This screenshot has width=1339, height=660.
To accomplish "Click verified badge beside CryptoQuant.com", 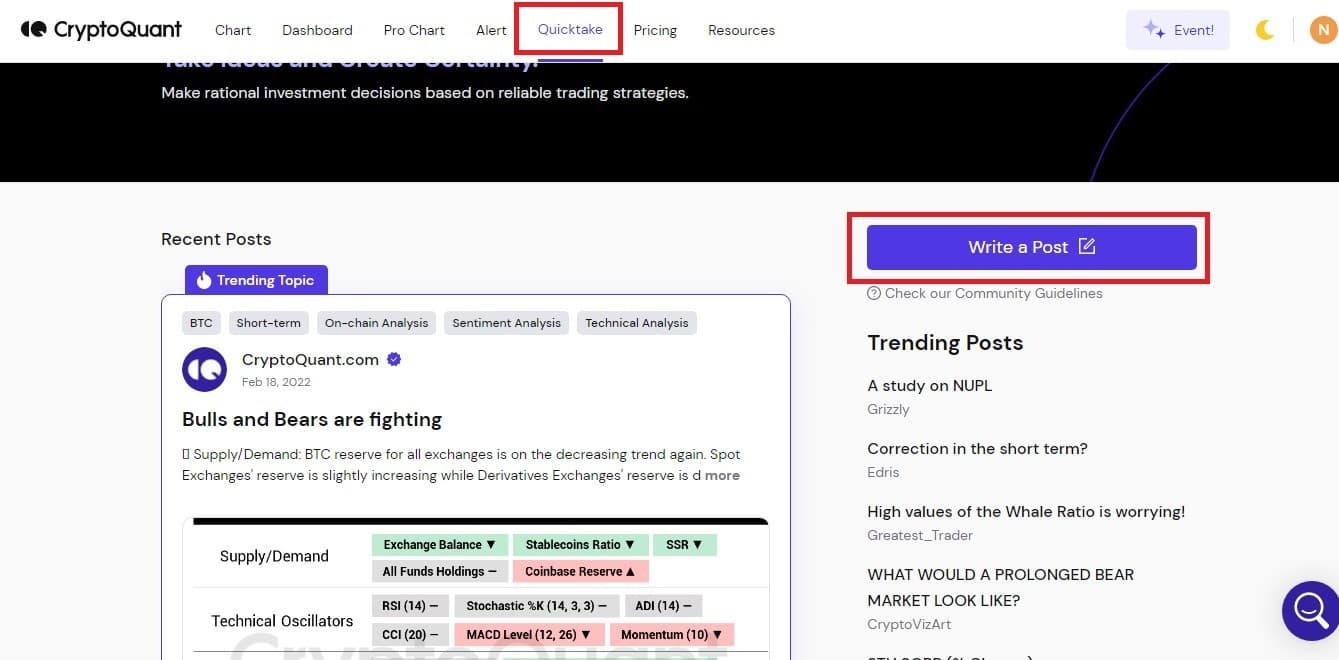I will [x=394, y=360].
